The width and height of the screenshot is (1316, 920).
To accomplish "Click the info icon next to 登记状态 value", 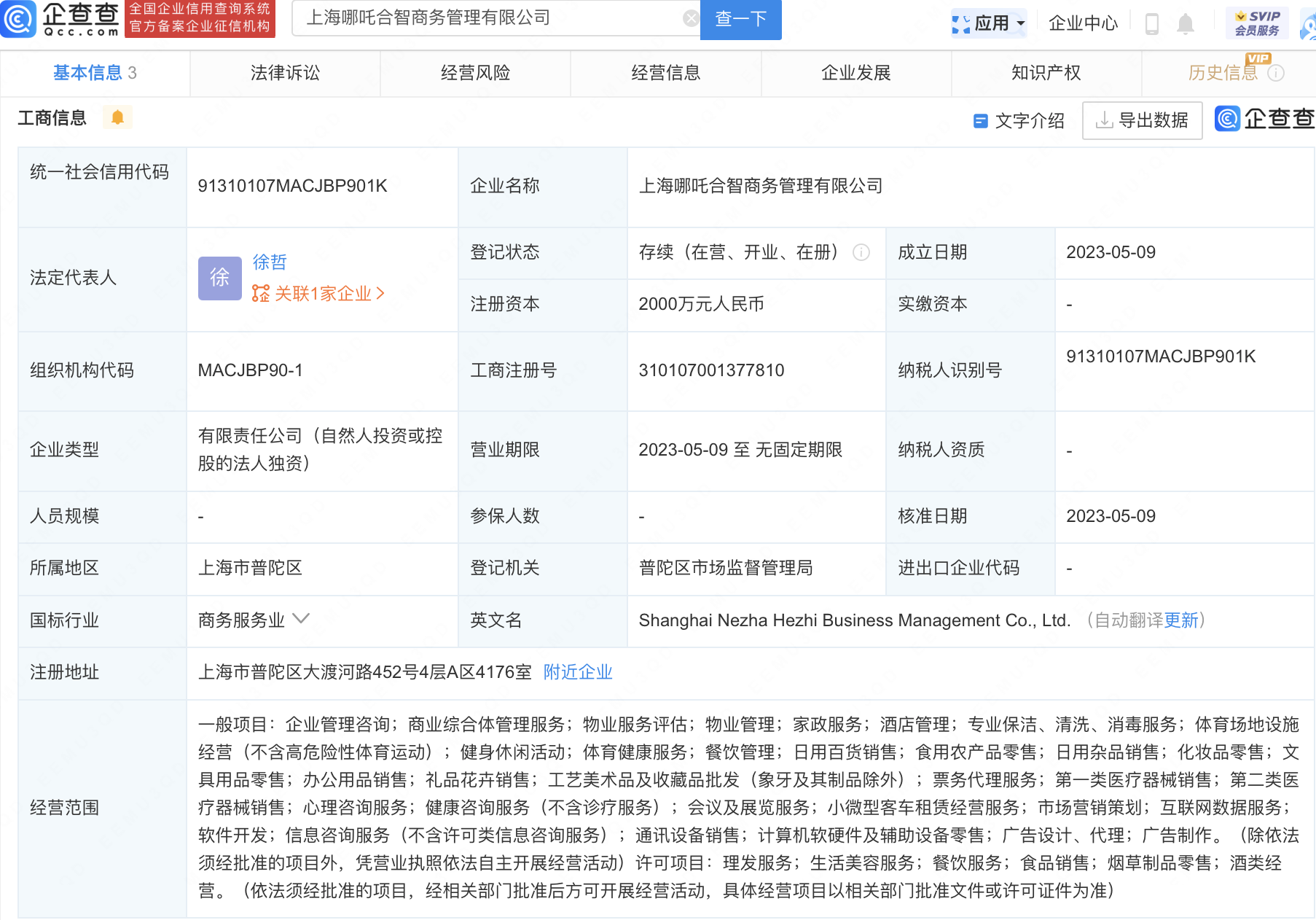I will 861,252.
